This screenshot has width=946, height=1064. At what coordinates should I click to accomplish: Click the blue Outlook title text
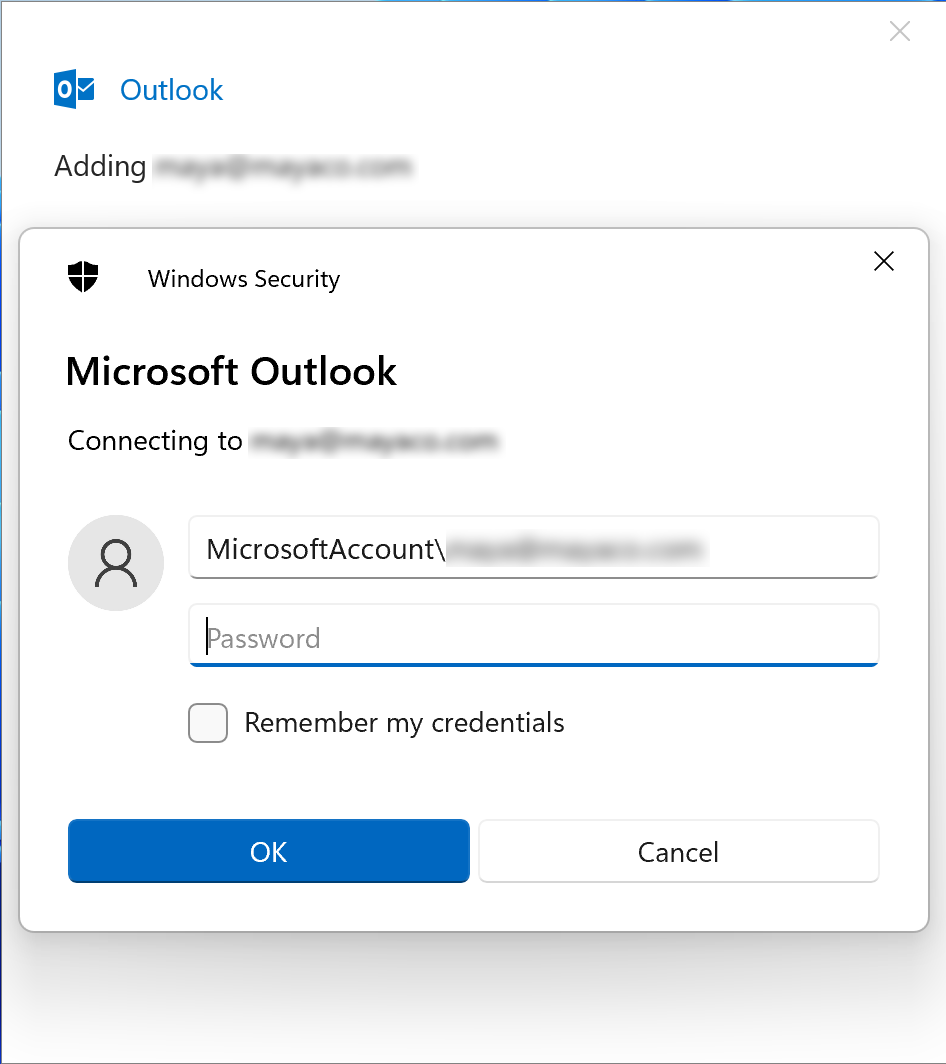[x=171, y=90]
